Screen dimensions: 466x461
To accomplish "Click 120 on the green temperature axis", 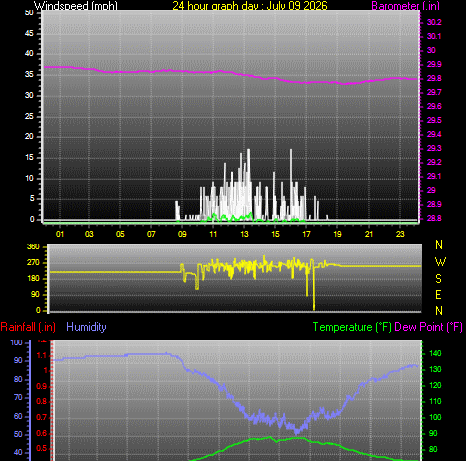I will point(435,385).
